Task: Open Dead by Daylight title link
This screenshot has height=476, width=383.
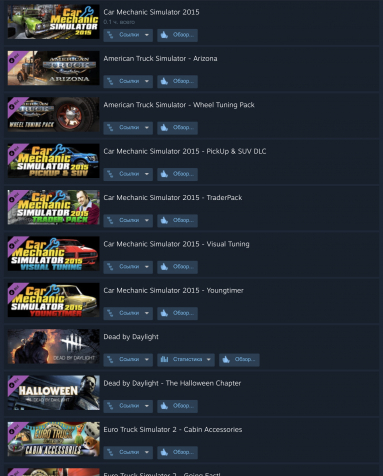Action: click(131, 337)
